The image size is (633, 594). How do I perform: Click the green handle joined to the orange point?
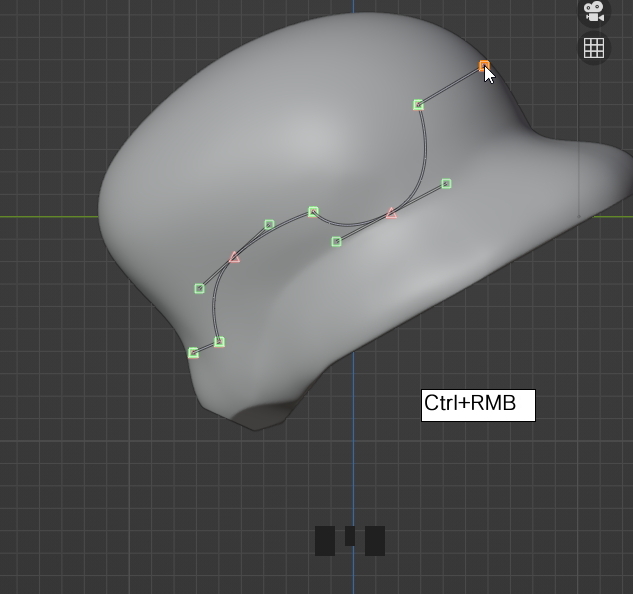coord(418,105)
